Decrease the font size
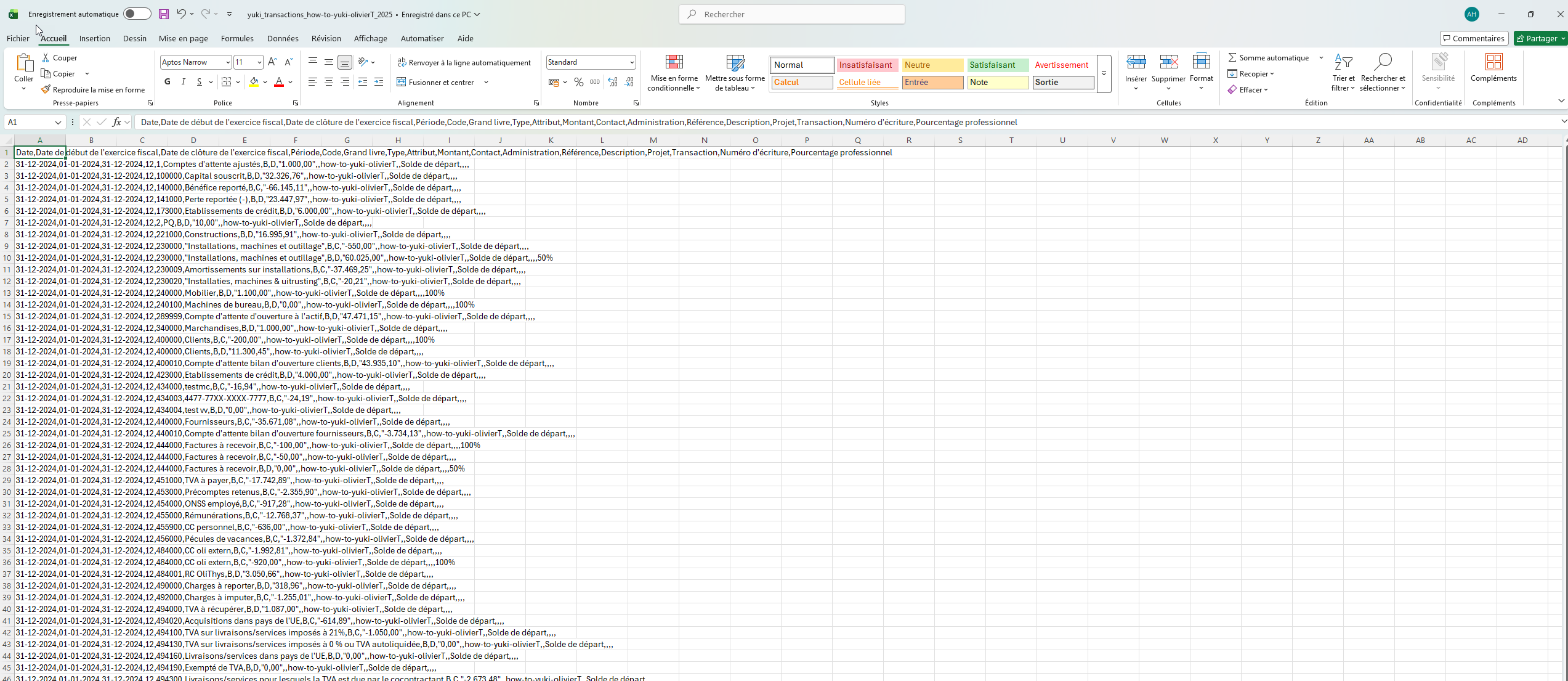 [x=288, y=62]
